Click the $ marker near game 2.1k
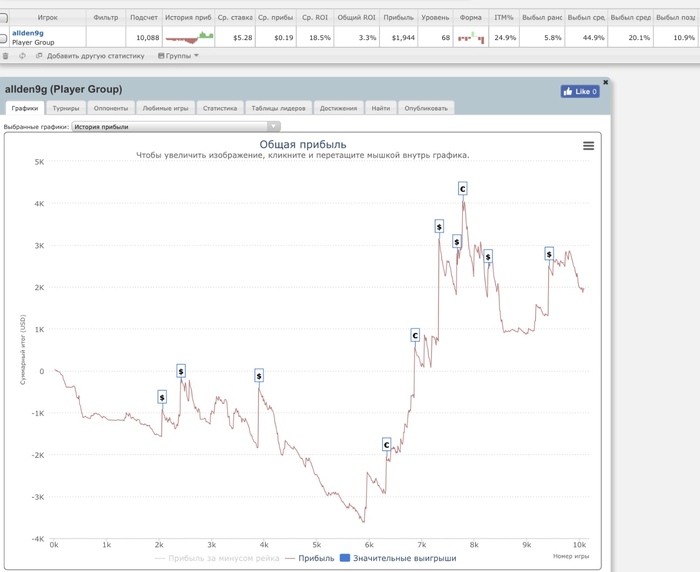This screenshot has height=572, width=700. 162,397
